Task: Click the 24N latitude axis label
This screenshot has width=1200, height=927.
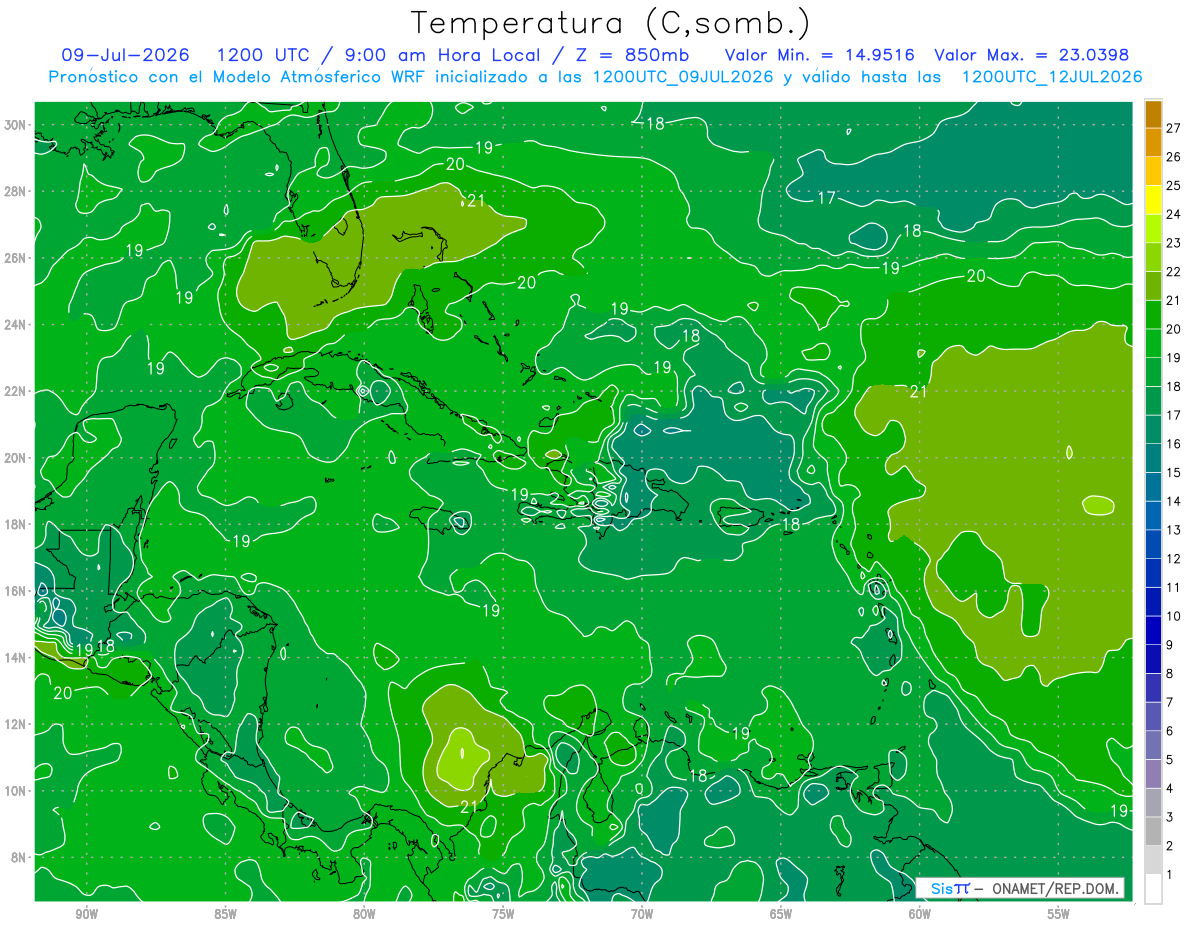Action: [x=17, y=324]
